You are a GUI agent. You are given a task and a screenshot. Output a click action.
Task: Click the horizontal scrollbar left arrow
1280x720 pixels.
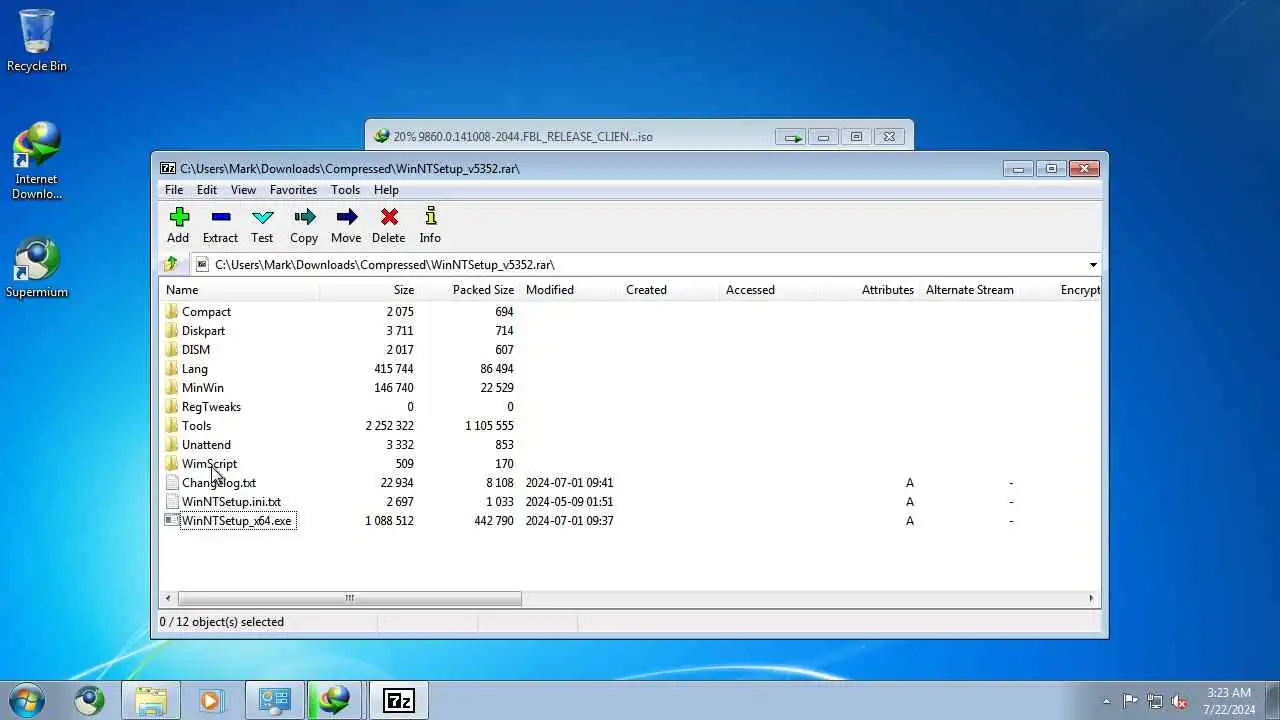coord(168,599)
